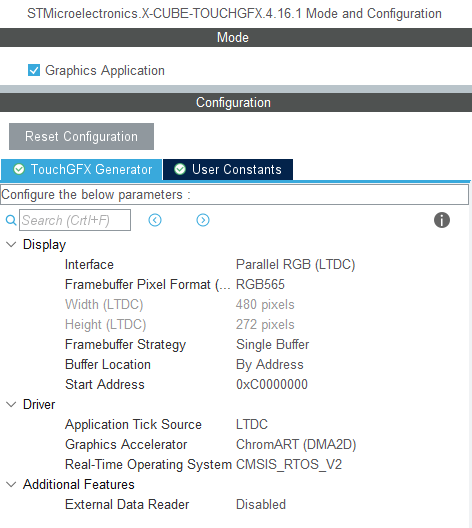This screenshot has height=528, width=472.
Task: Uncheck the Graphics Application checkbox
Action: (34, 70)
